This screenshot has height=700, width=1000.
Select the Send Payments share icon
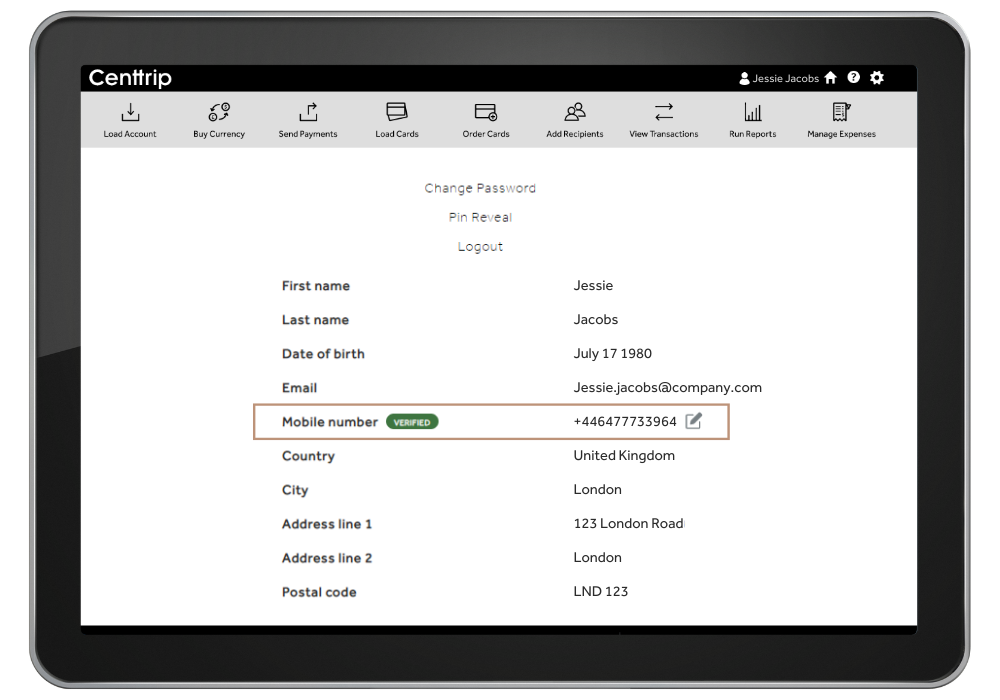(x=308, y=112)
